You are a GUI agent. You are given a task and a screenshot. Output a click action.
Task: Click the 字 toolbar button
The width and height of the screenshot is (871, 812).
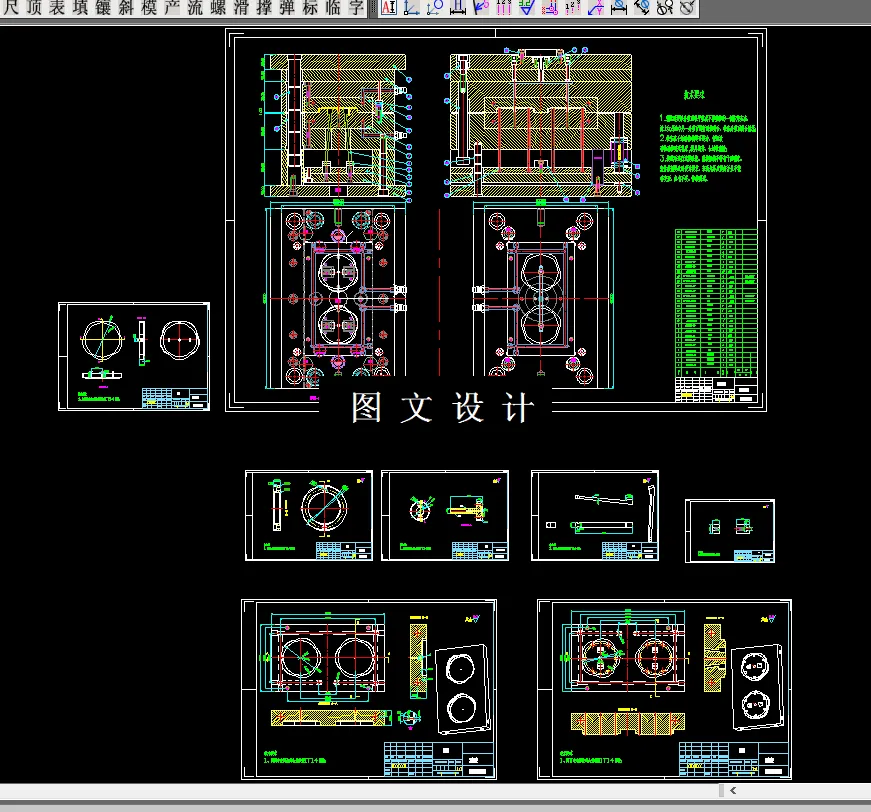pyautogui.click(x=356, y=7)
